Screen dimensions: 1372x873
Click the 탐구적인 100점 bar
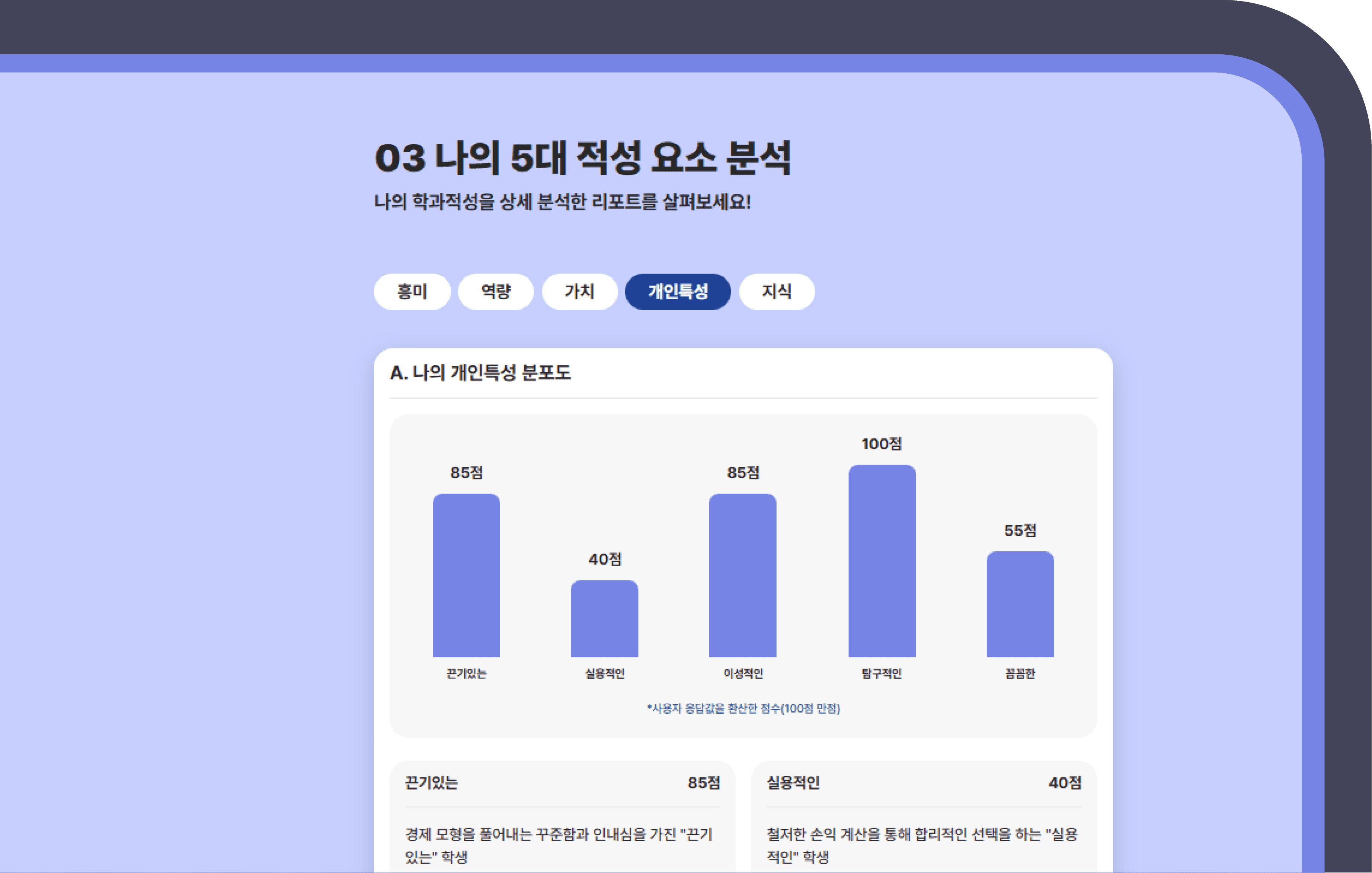click(882, 561)
